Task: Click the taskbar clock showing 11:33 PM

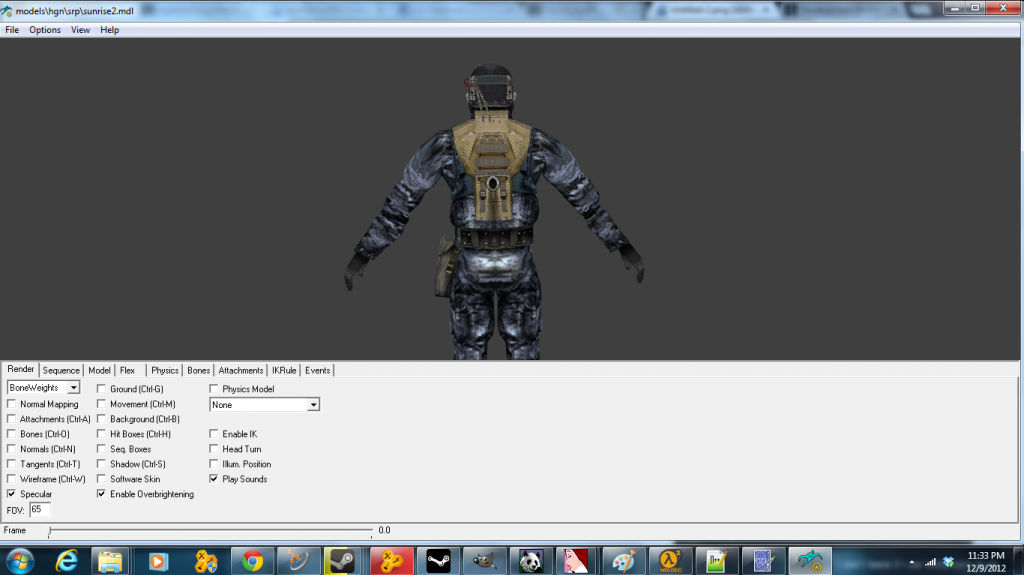Action: click(986, 562)
